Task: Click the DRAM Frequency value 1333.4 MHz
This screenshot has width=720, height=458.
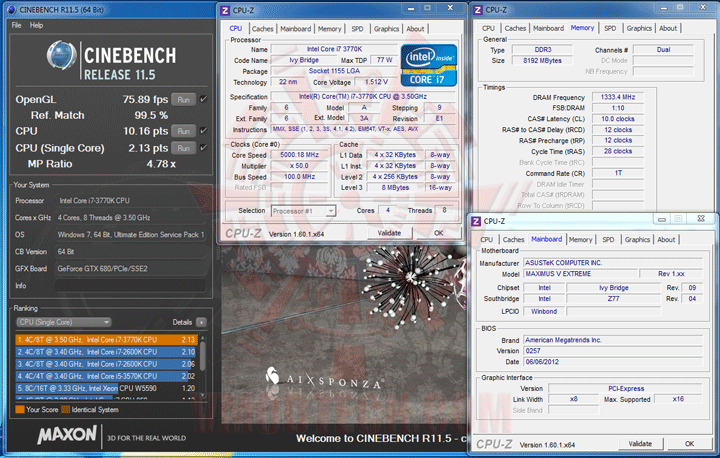Action: pos(618,97)
